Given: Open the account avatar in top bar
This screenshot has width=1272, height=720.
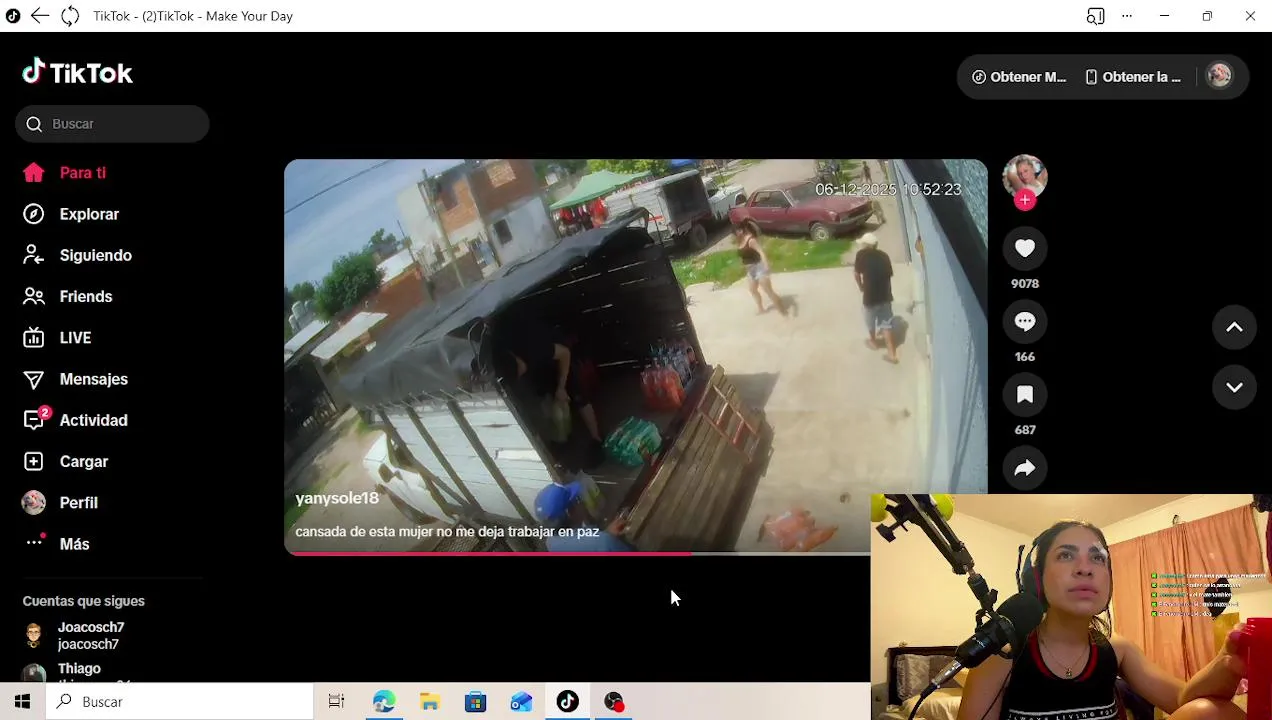Looking at the screenshot, I should coord(1219,76).
